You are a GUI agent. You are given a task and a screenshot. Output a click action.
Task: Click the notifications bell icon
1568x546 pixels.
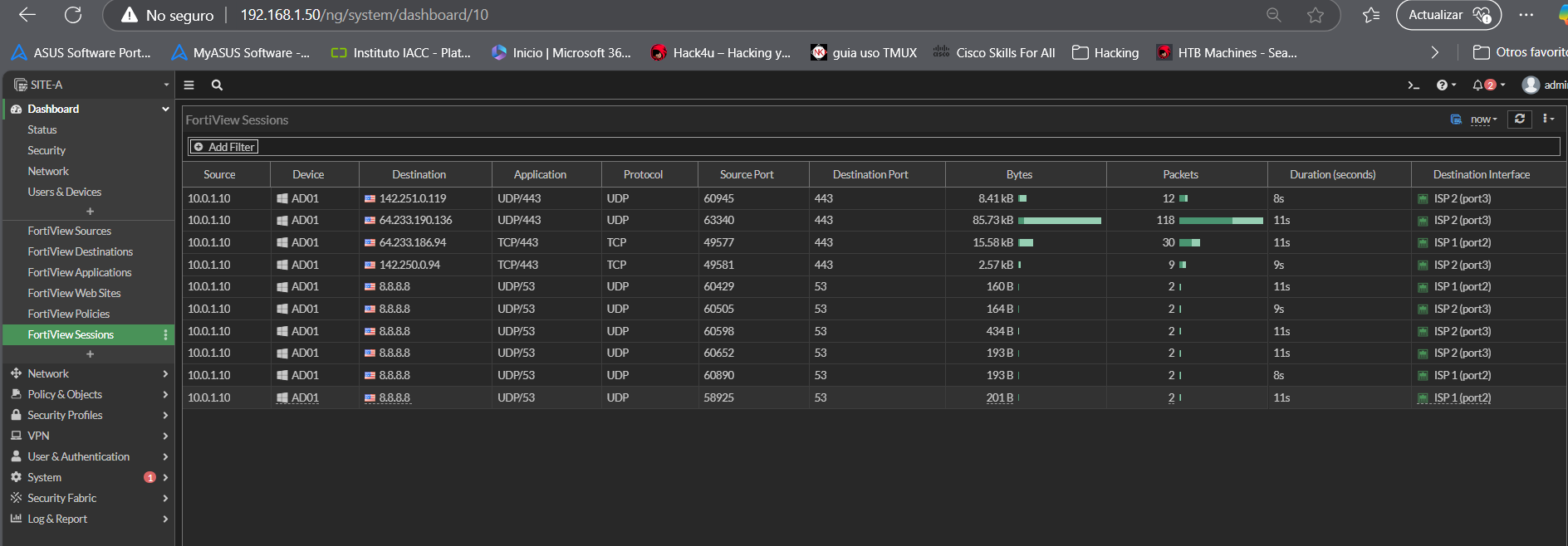coord(1478,85)
